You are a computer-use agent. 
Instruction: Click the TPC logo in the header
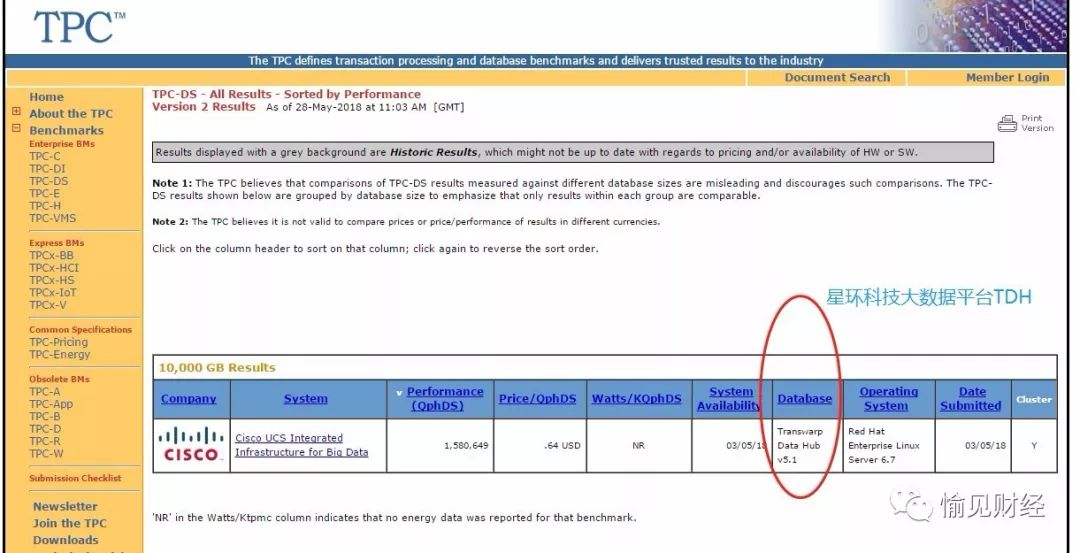point(80,27)
